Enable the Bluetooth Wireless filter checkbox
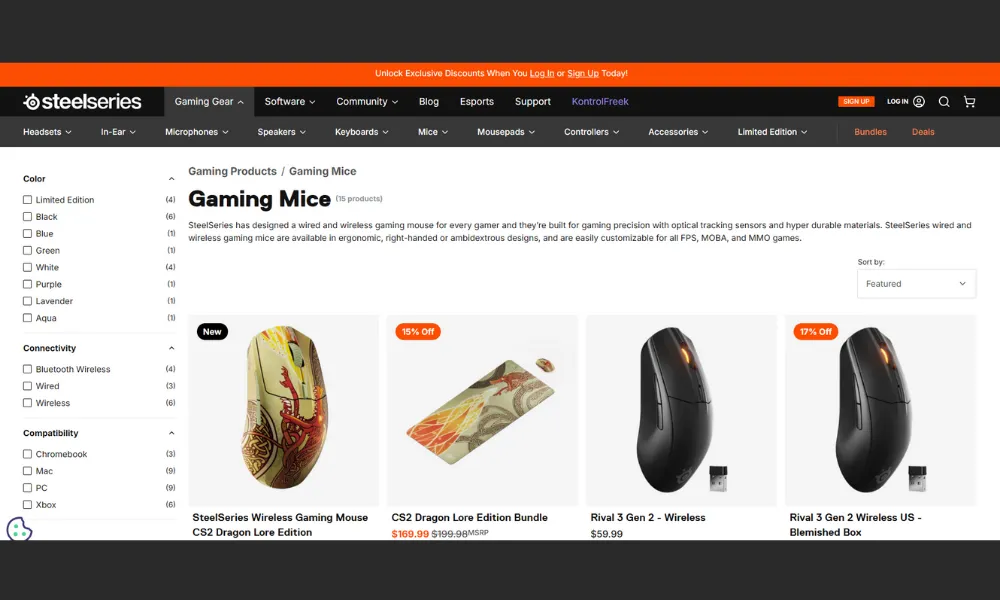1000x600 pixels. (27, 369)
